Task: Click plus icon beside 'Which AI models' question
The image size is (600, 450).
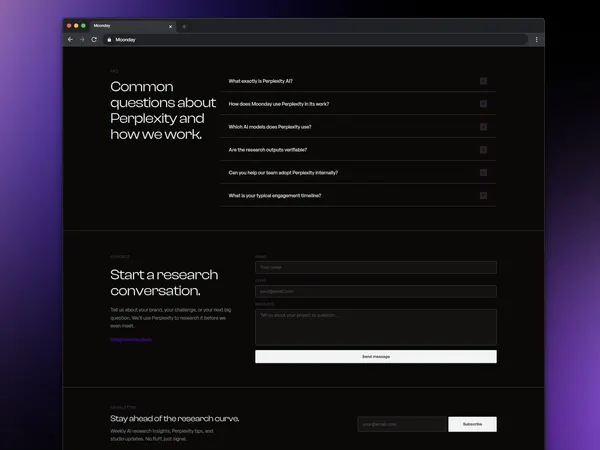Action: [x=483, y=127]
